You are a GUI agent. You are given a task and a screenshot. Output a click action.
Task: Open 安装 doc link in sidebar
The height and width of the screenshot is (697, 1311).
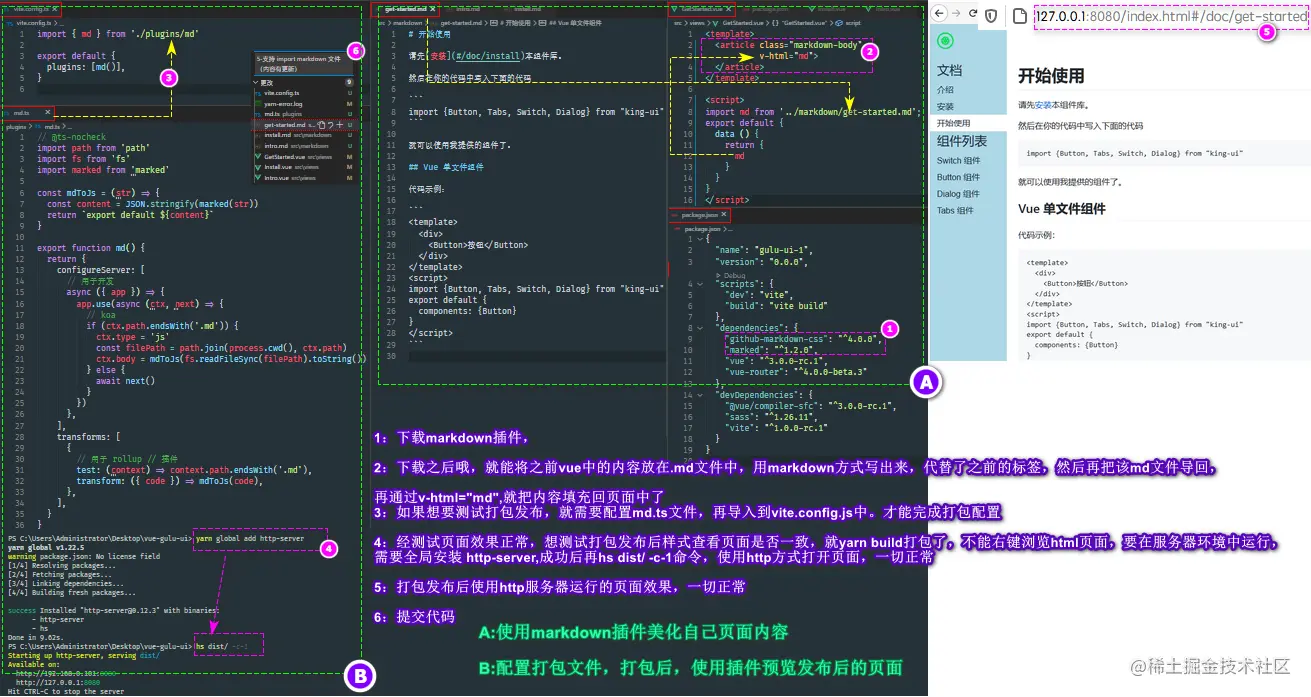945,106
